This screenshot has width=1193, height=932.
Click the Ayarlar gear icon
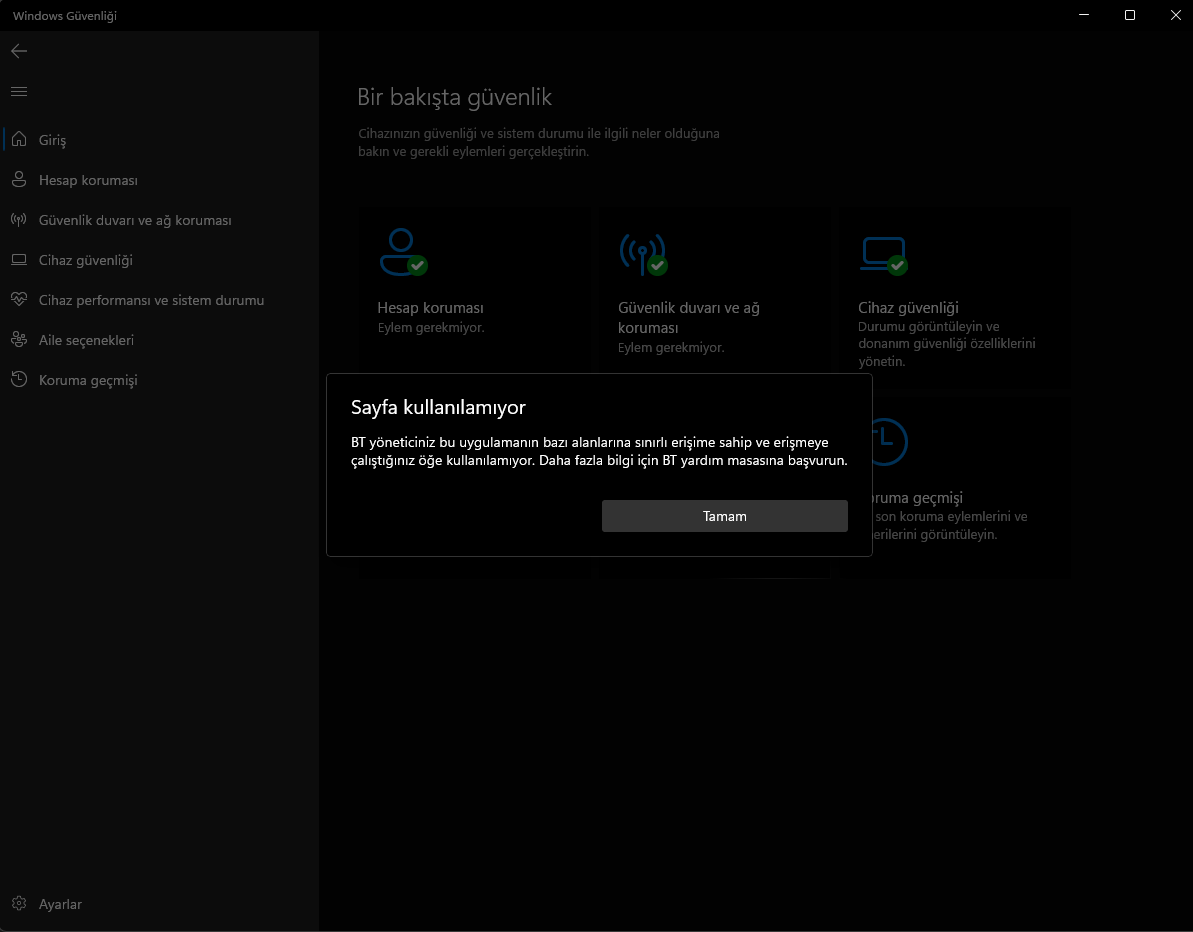pyautogui.click(x=19, y=904)
